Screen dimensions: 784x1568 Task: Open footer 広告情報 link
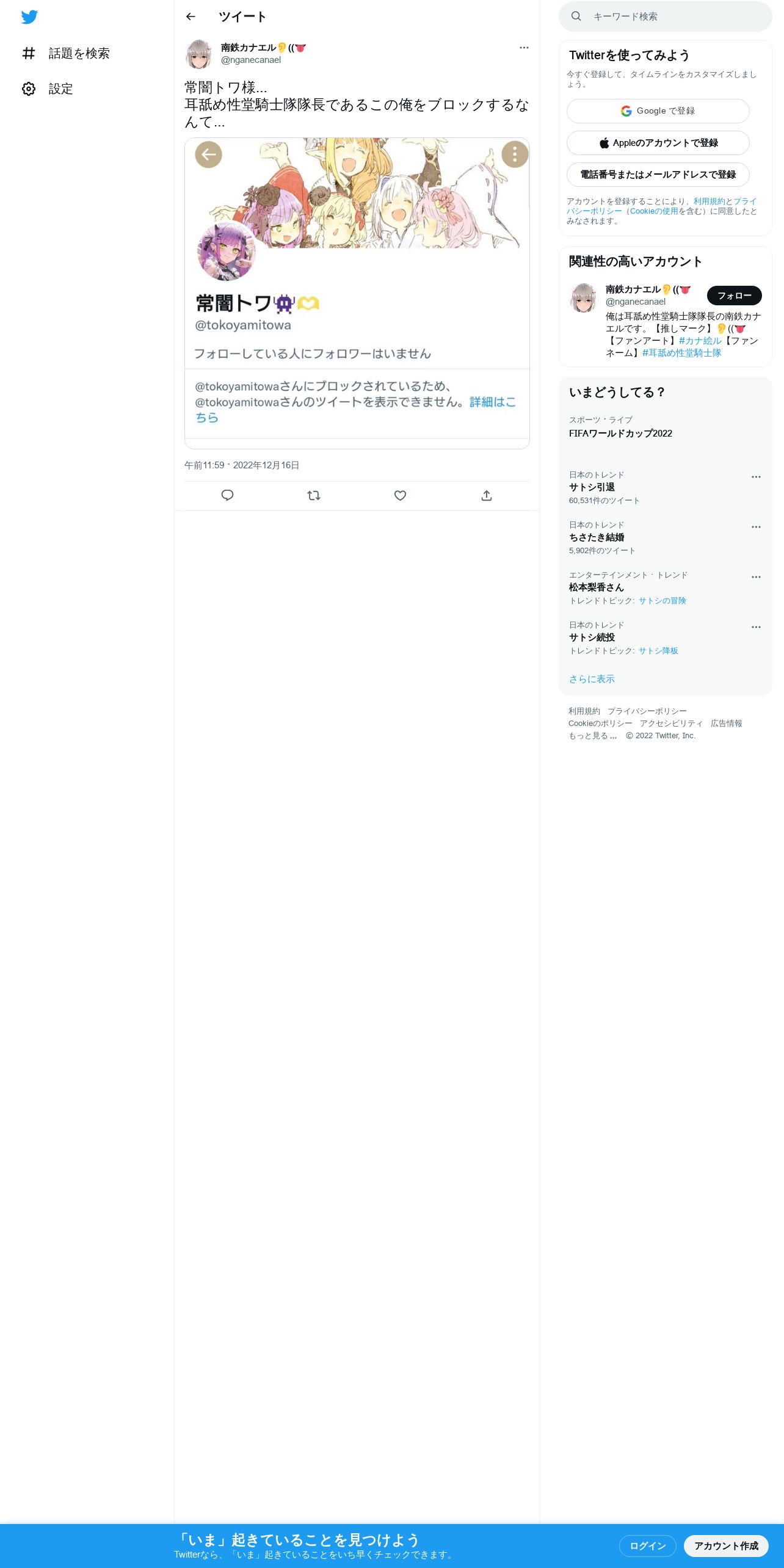(x=727, y=724)
